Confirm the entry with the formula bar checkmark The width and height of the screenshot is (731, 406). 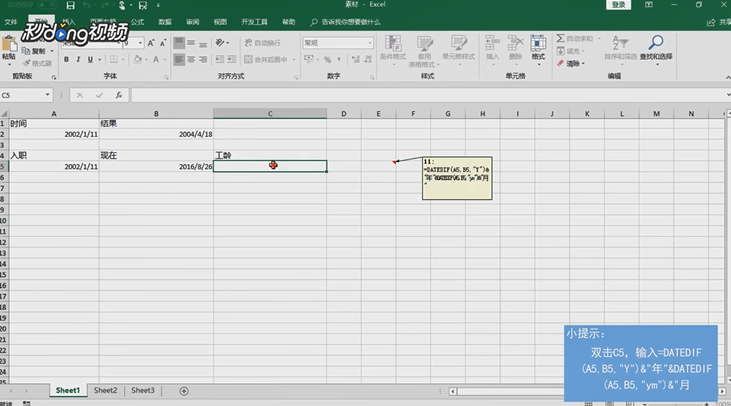[x=99, y=95]
